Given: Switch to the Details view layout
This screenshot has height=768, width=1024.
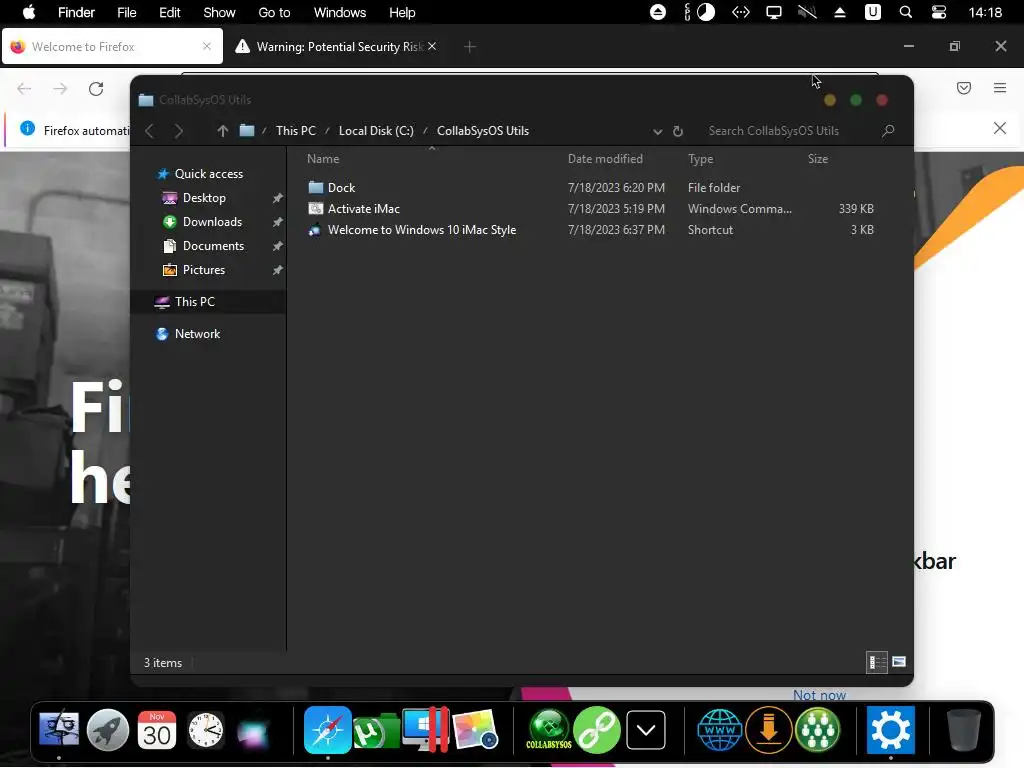Looking at the screenshot, I should (876, 662).
